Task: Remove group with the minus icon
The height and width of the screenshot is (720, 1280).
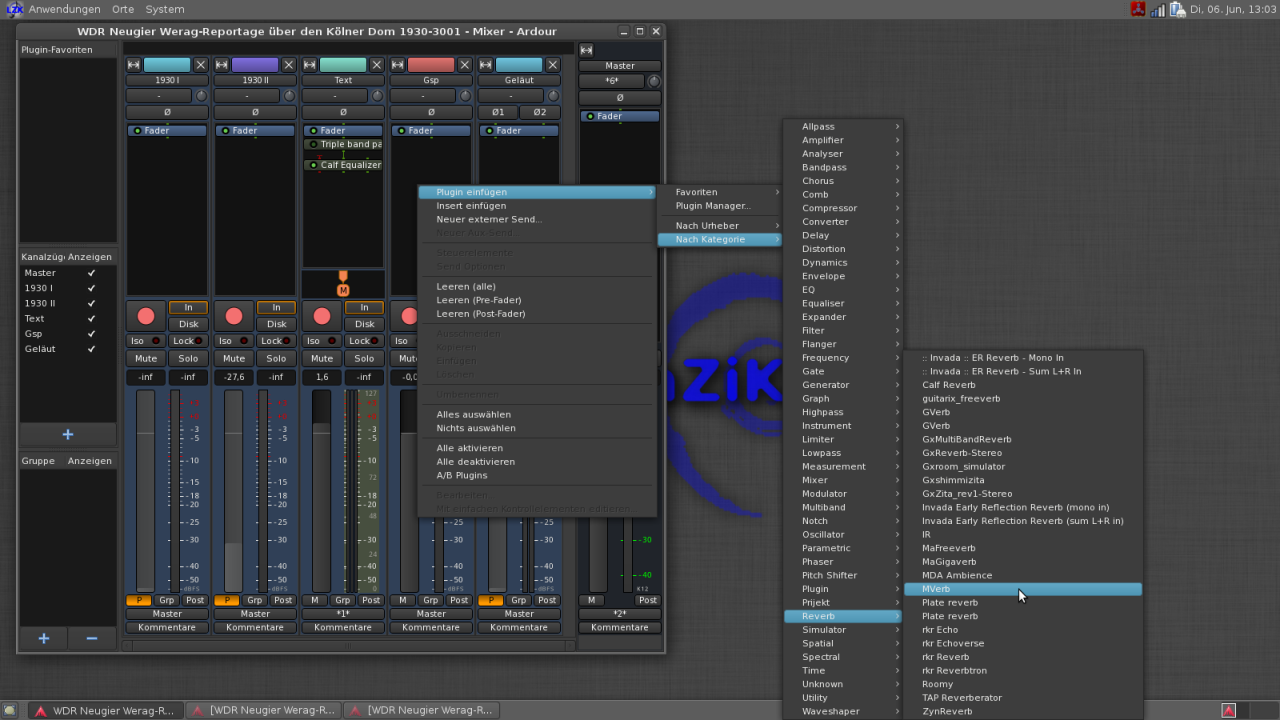Action: click(x=92, y=638)
